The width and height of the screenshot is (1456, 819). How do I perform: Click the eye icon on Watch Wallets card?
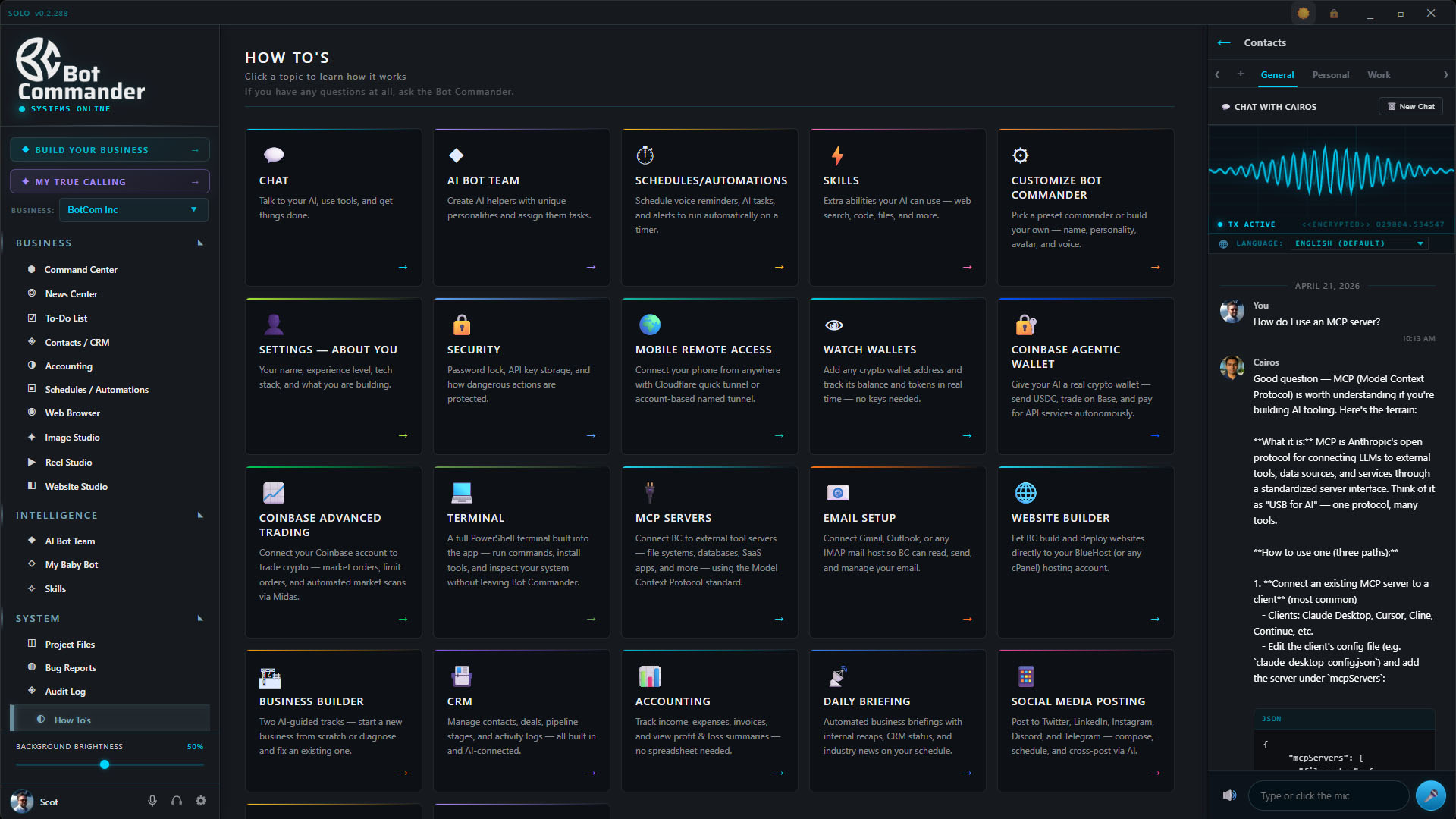(834, 325)
